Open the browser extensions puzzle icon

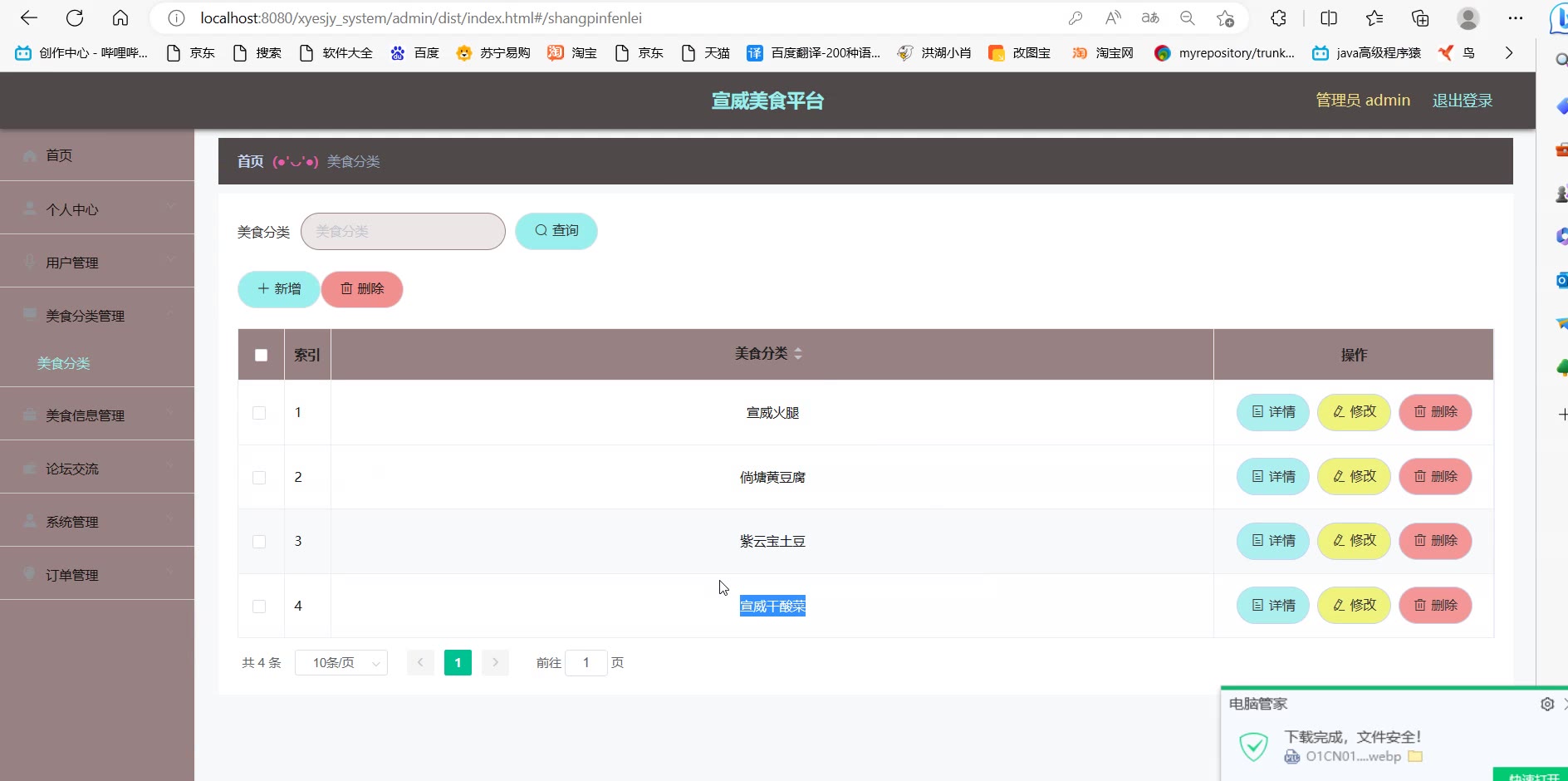(x=1279, y=17)
